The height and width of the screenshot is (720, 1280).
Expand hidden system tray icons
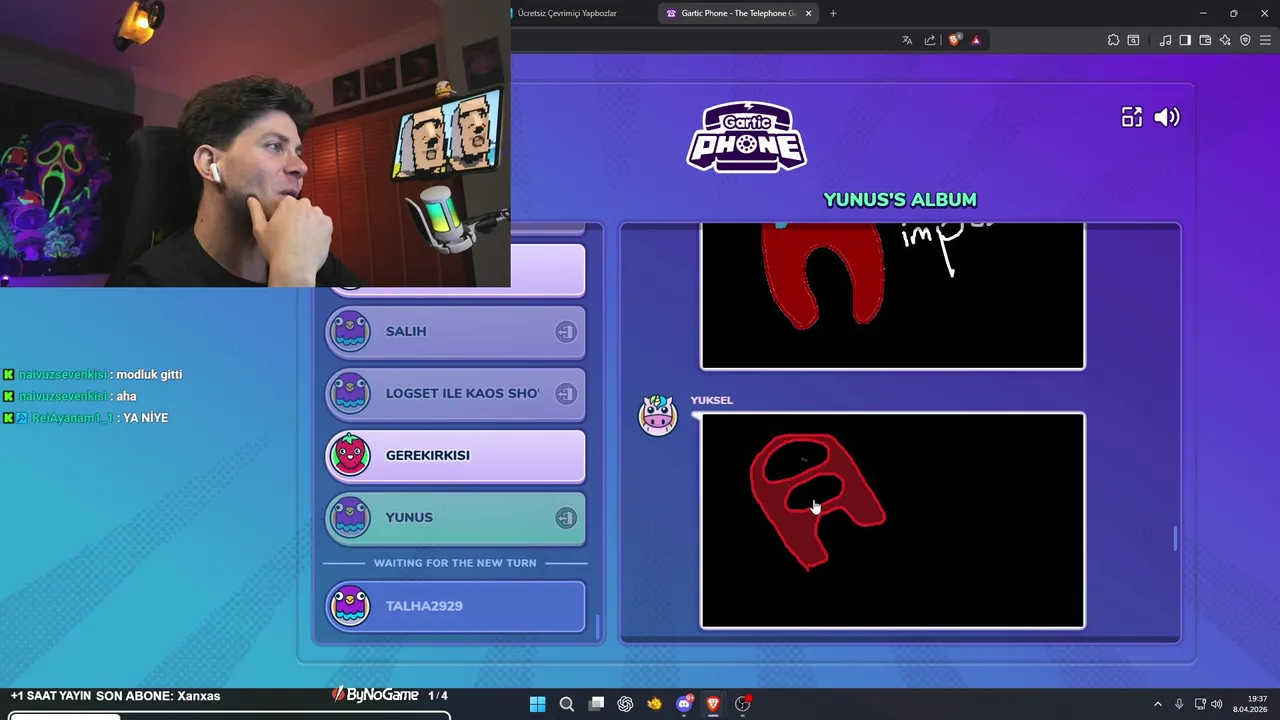1158,704
